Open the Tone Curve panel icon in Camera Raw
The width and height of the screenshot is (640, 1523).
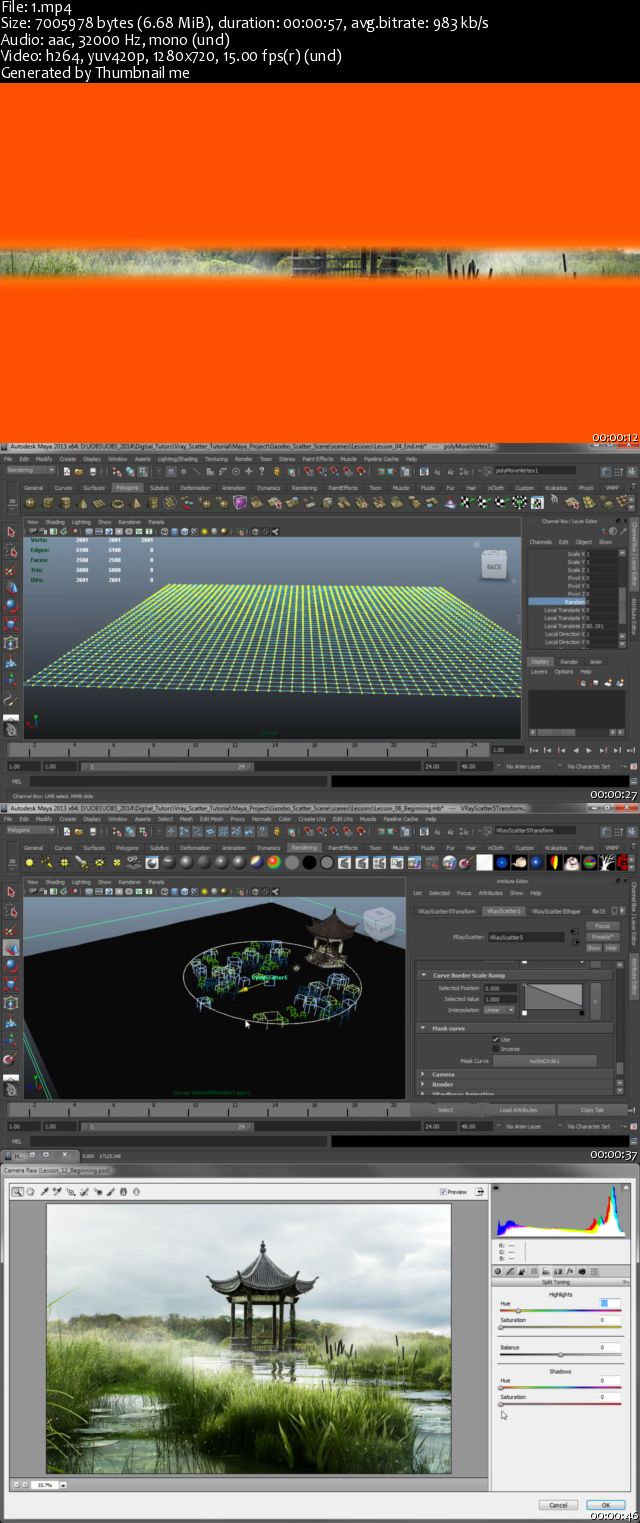tap(510, 1271)
